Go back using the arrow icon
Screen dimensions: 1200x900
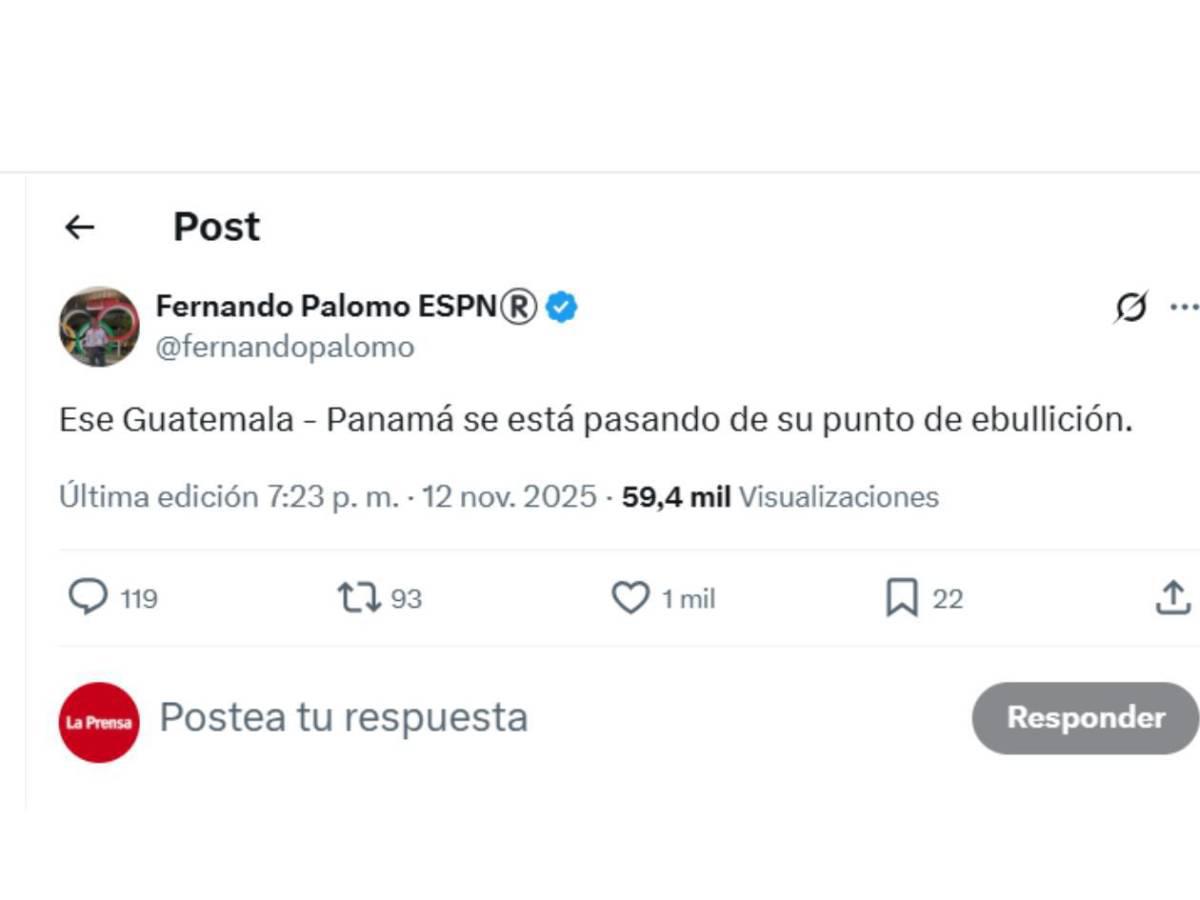pyautogui.click(x=79, y=227)
